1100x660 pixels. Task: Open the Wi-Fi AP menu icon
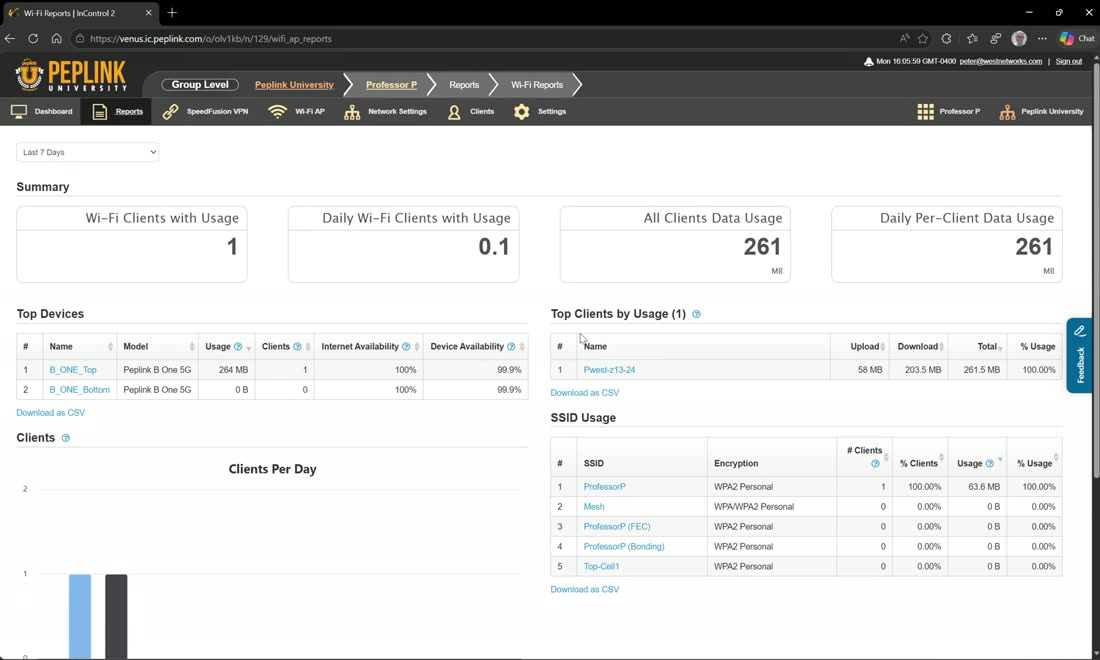(278, 112)
